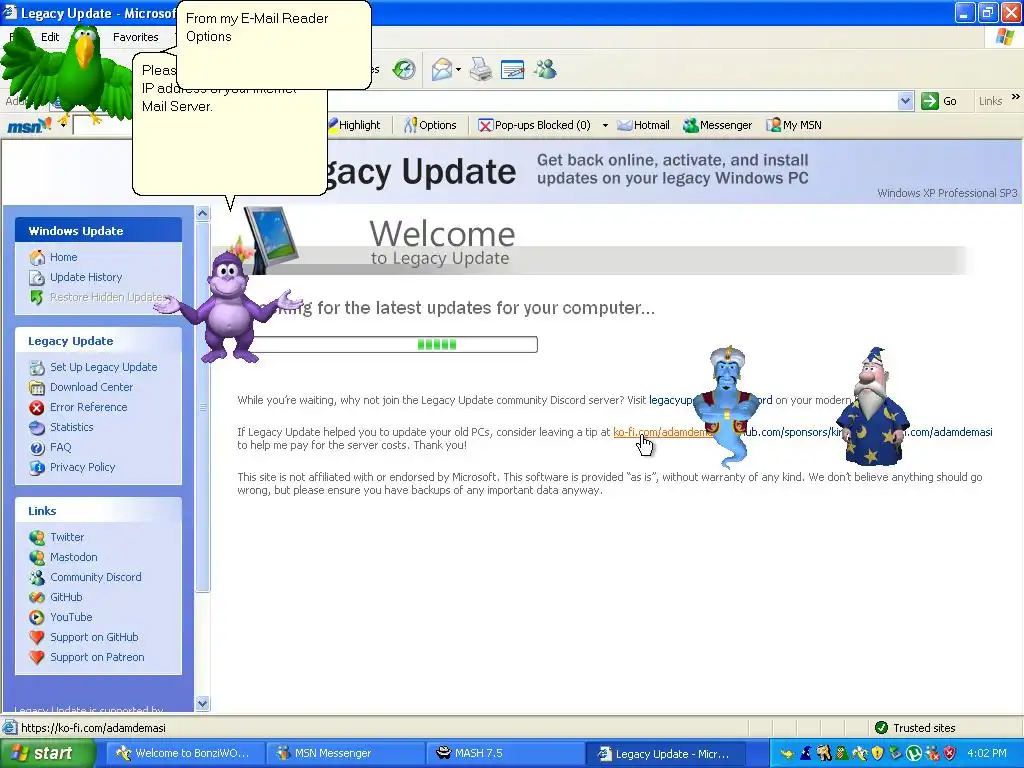Open Error Reference
This screenshot has height=768, width=1024.
(89, 407)
